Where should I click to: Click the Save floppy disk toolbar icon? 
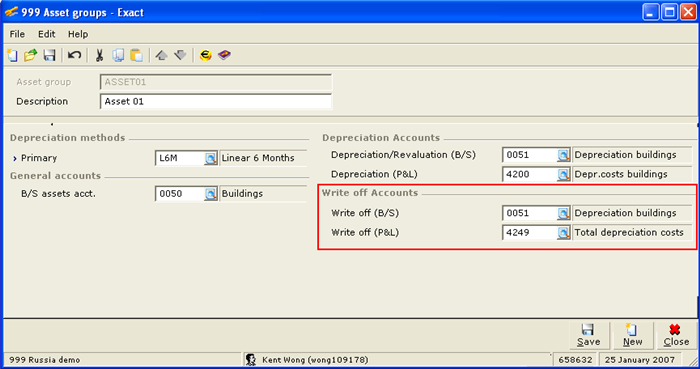click(x=49, y=55)
